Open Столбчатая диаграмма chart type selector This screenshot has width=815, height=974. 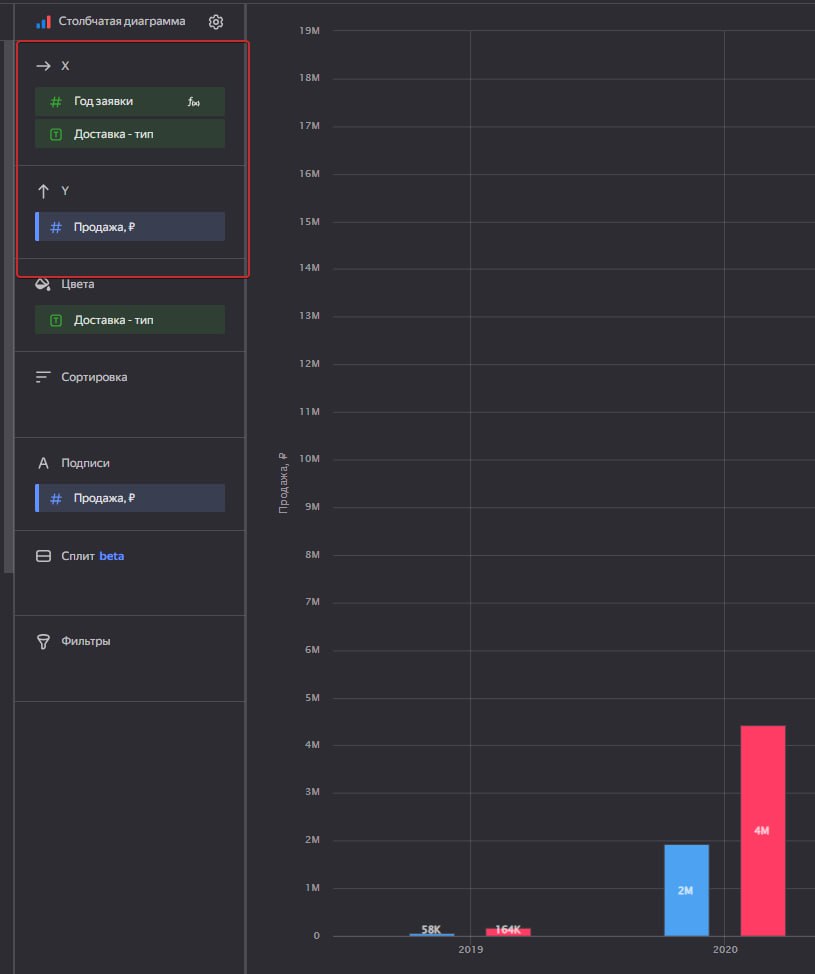[x=122, y=22]
